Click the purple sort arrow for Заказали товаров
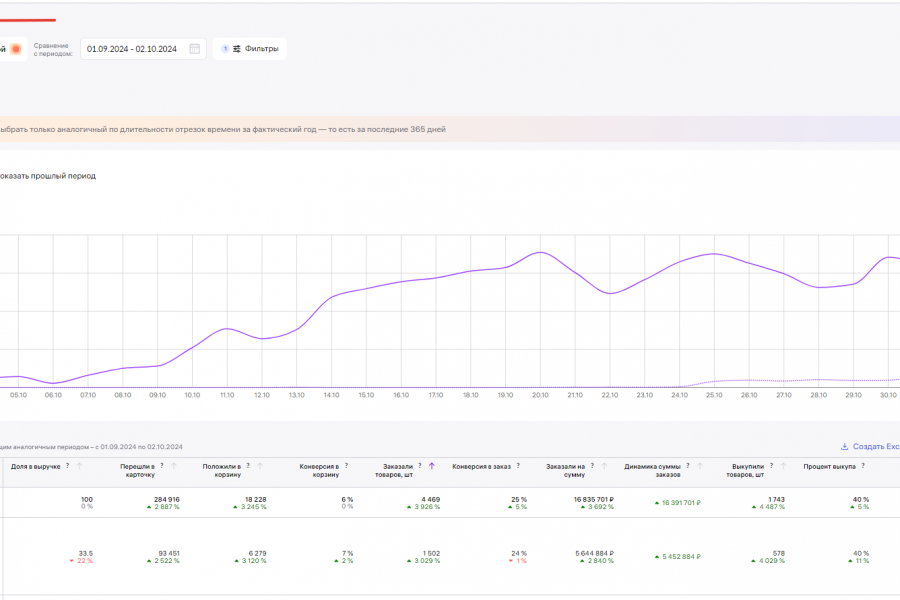 click(432, 466)
